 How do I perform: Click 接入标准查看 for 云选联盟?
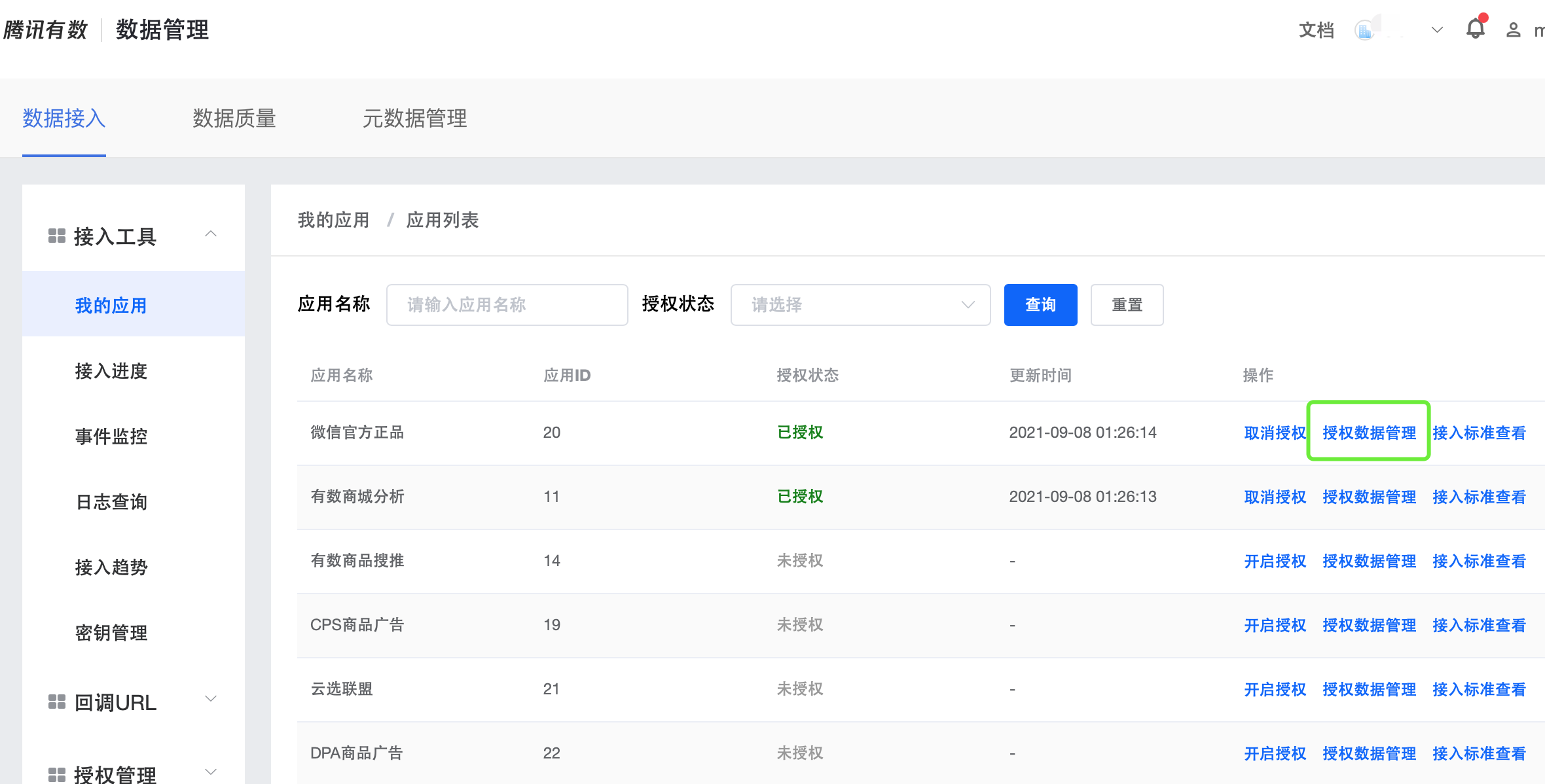point(1479,689)
